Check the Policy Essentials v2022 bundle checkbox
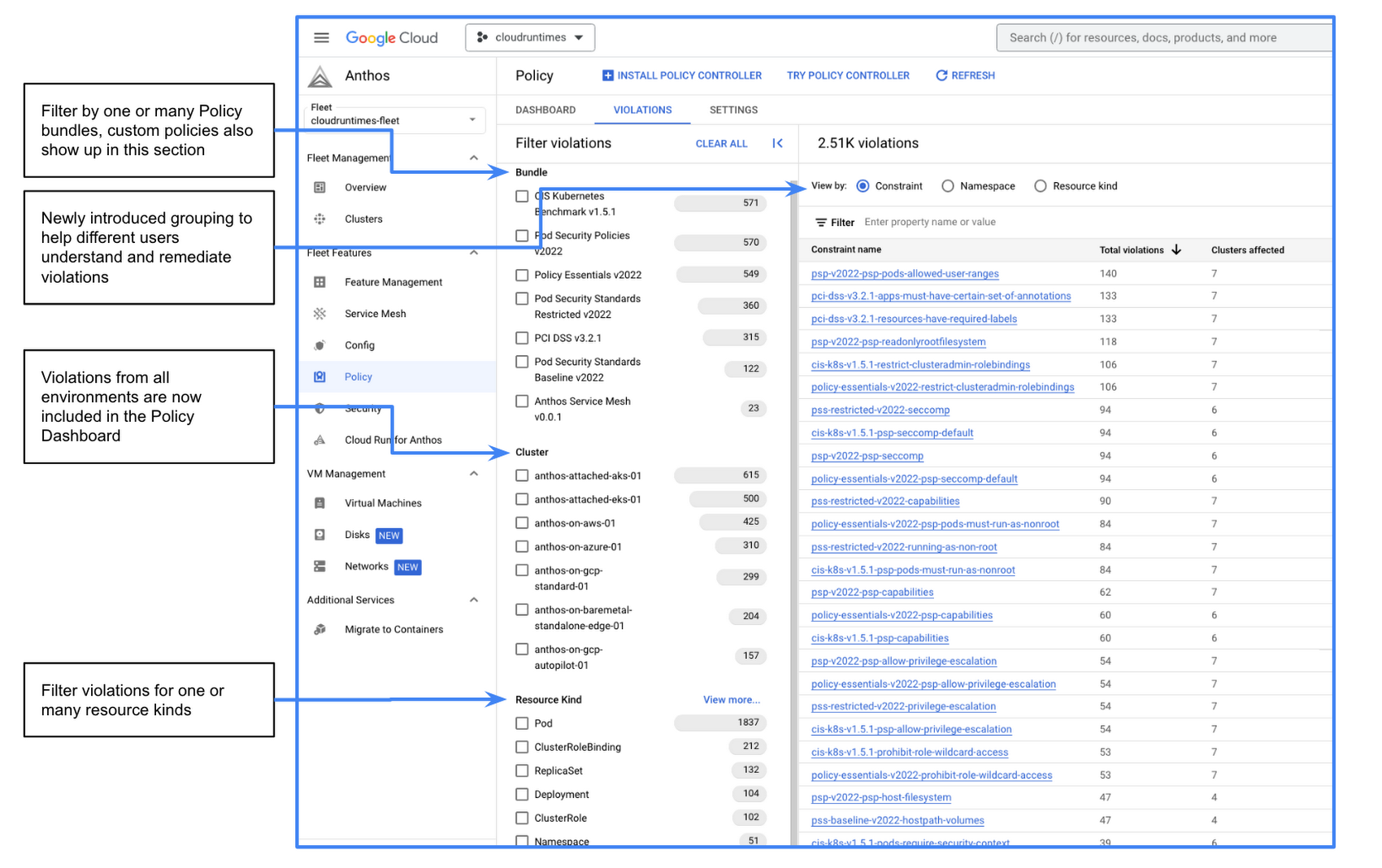Viewport: 1382px width, 868px height. [522, 276]
